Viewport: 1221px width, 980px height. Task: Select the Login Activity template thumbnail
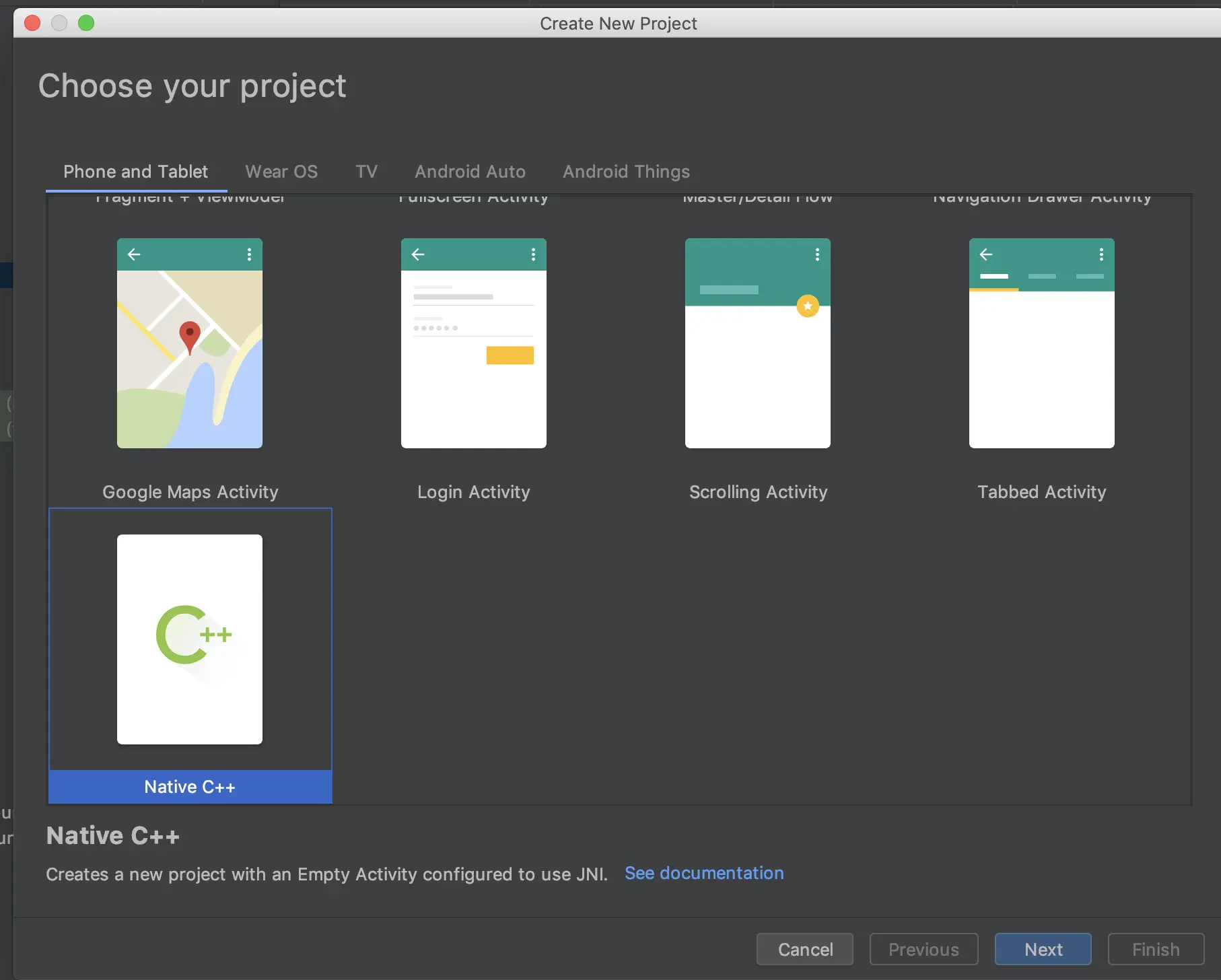(x=474, y=343)
